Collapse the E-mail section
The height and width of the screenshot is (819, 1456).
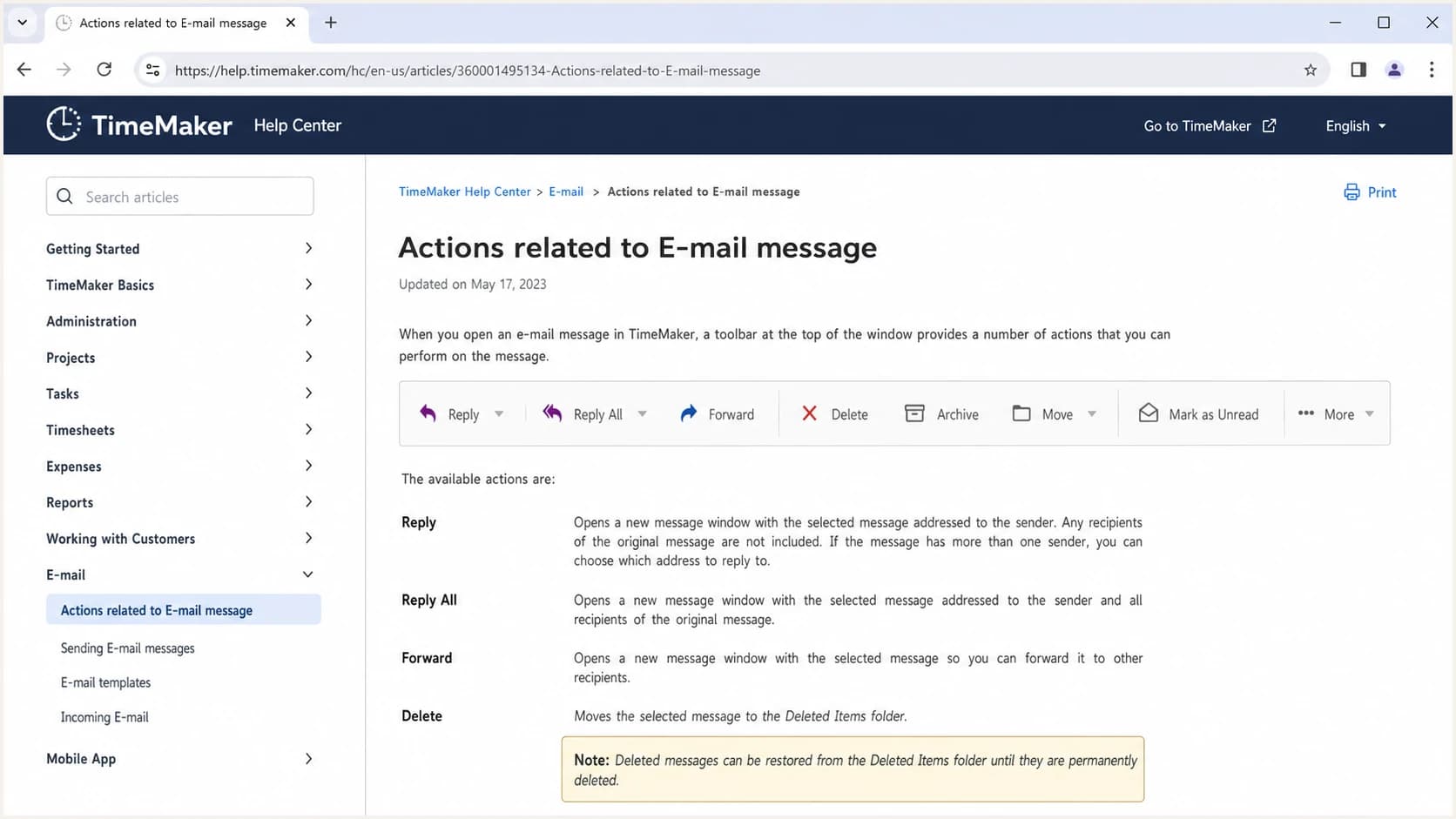click(308, 574)
